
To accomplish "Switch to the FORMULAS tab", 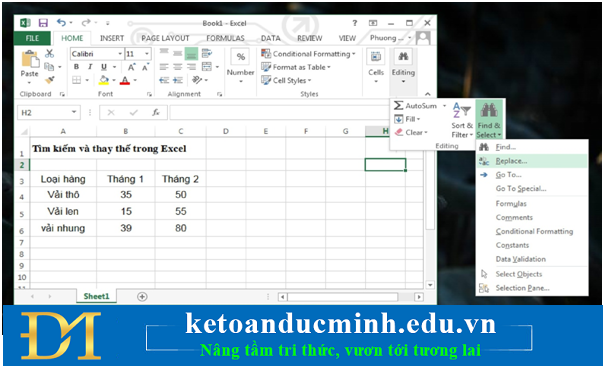I will point(225,38).
